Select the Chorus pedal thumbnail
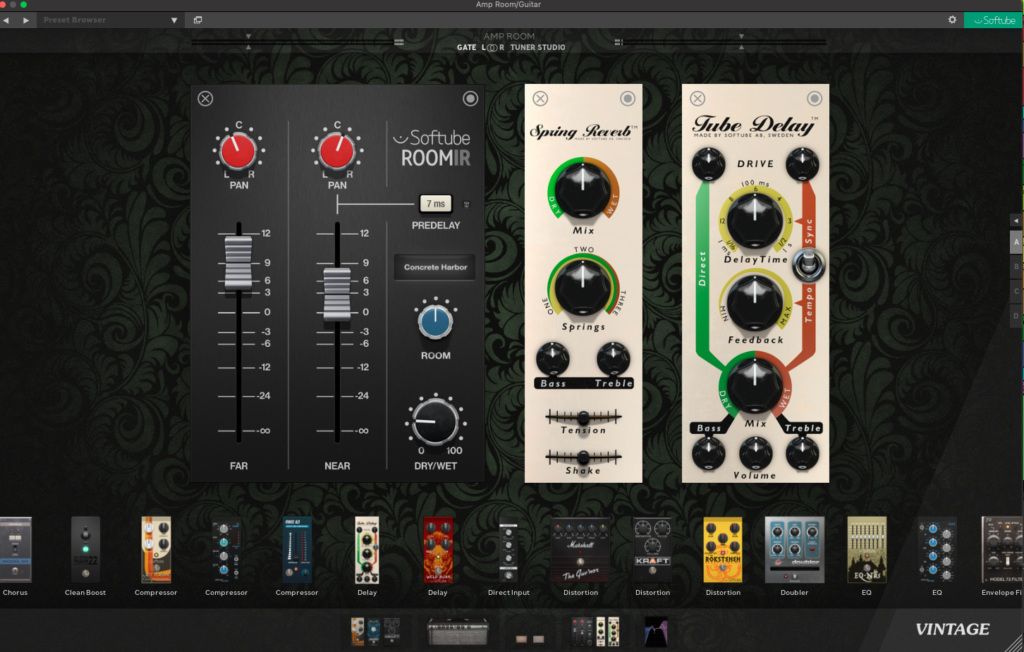The width and height of the screenshot is (1024, 652). click(15, 549)
